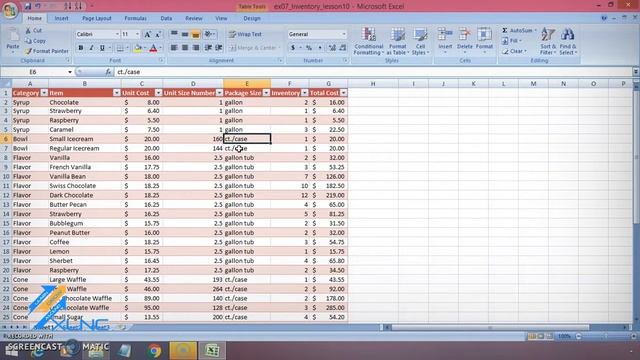640x360 pixels.
Task: Toggle Underline formatting
Action: click(102, 48)
